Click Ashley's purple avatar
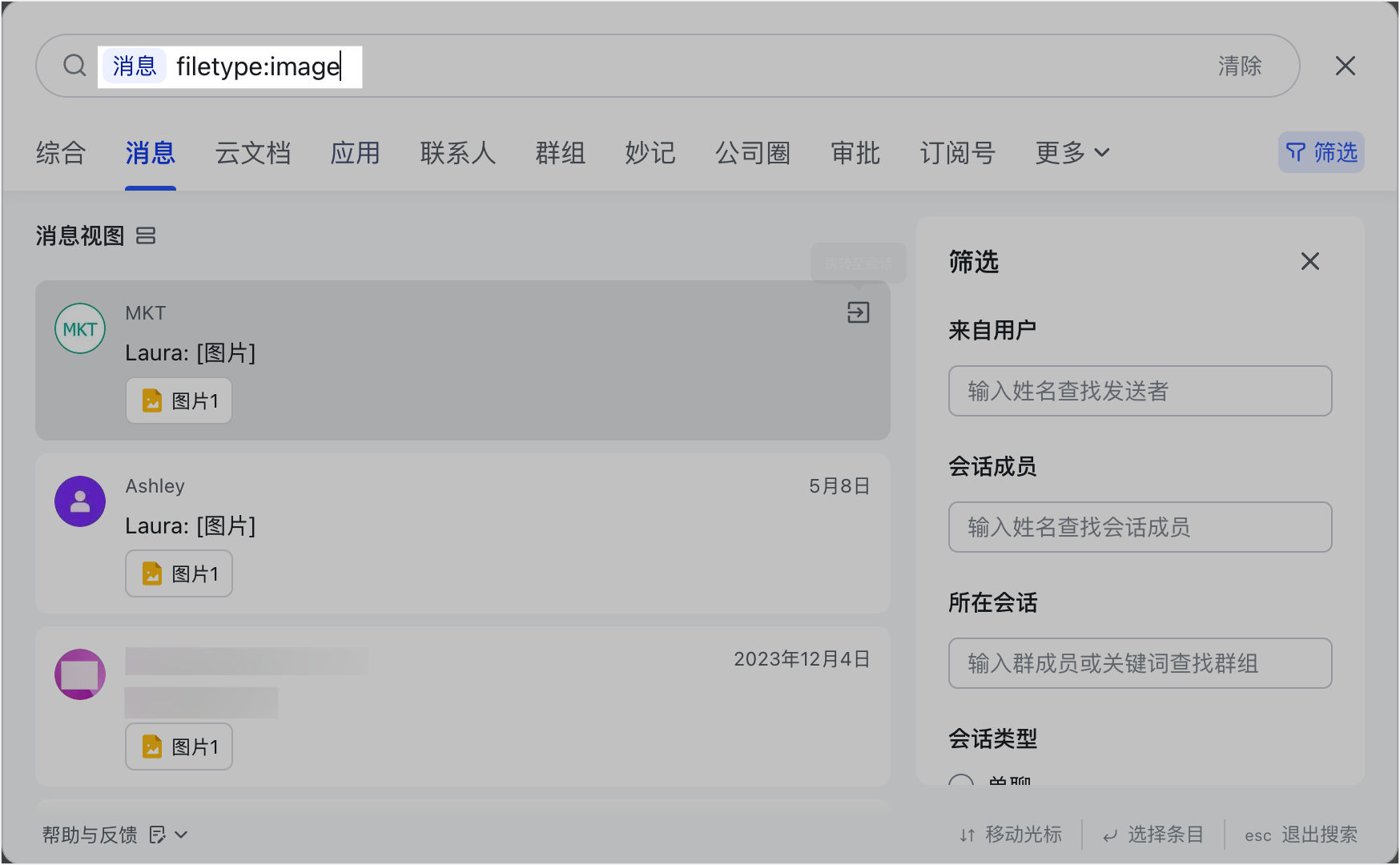1400x865 pixels. click(x=80, y=501)
